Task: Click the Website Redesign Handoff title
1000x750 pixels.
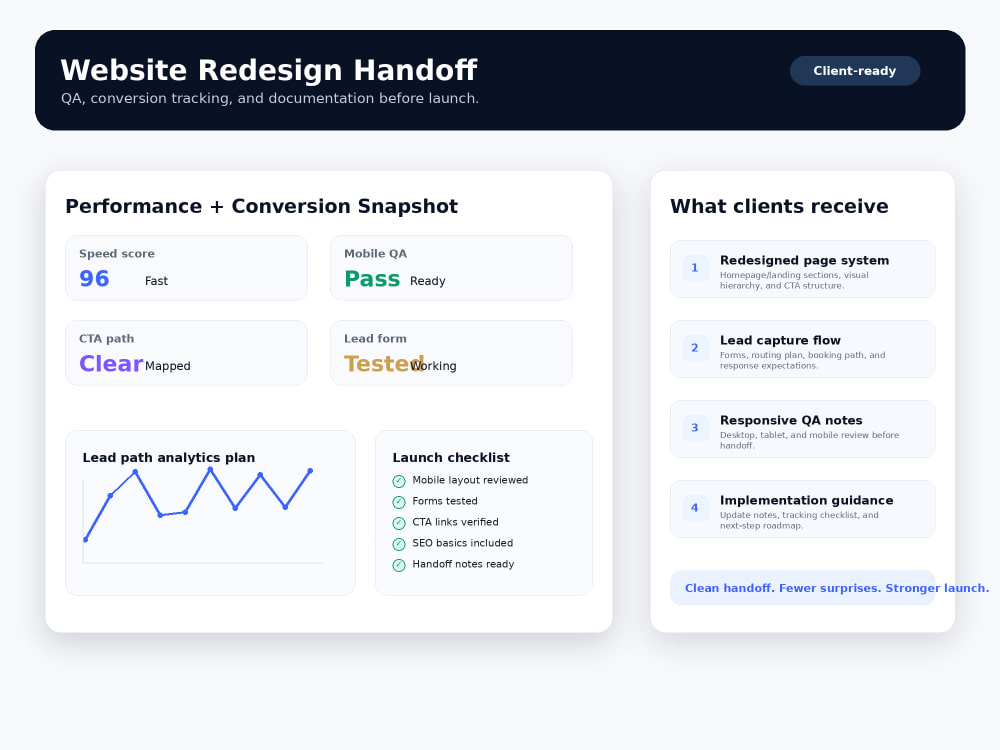Action: pos(268,70)
